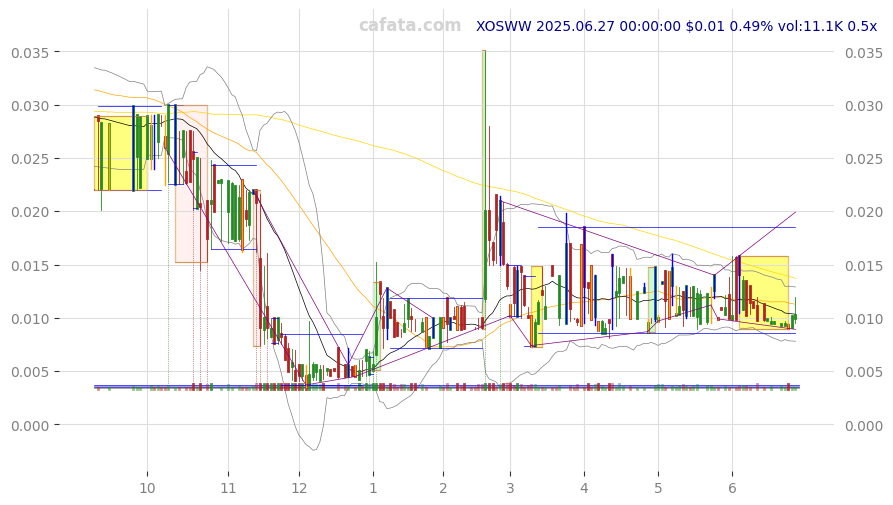Click x-axis month label 3

pyautogui.click(x=510, y=488)
